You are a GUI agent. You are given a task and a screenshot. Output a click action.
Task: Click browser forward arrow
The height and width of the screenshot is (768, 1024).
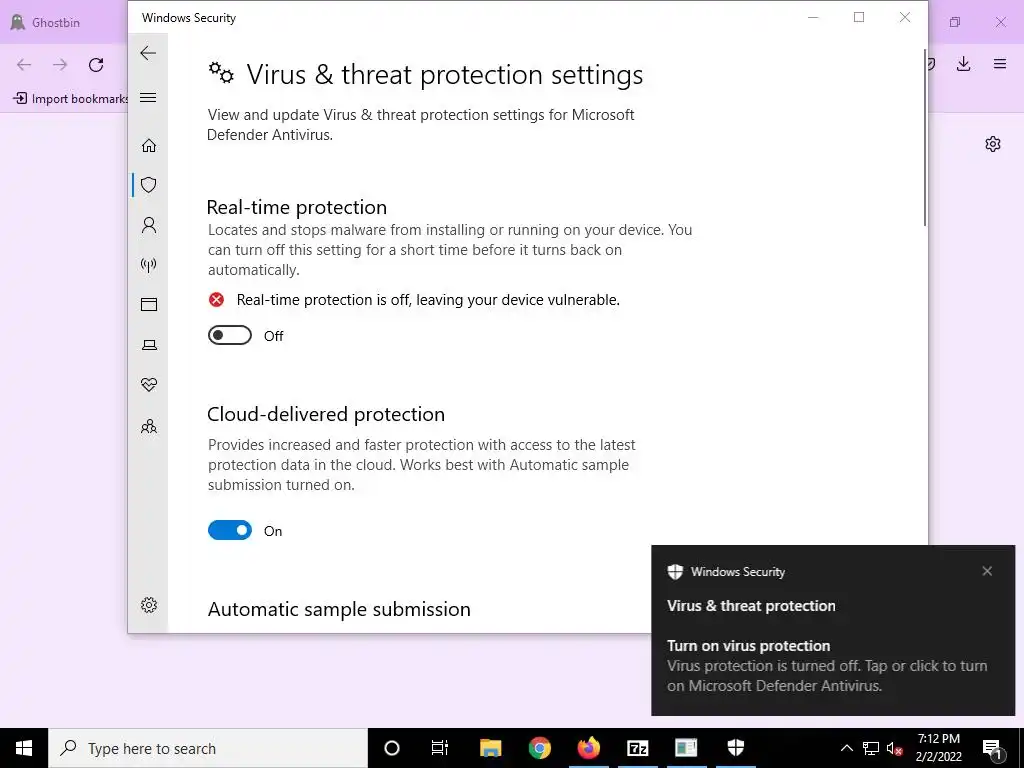point(60,65)
